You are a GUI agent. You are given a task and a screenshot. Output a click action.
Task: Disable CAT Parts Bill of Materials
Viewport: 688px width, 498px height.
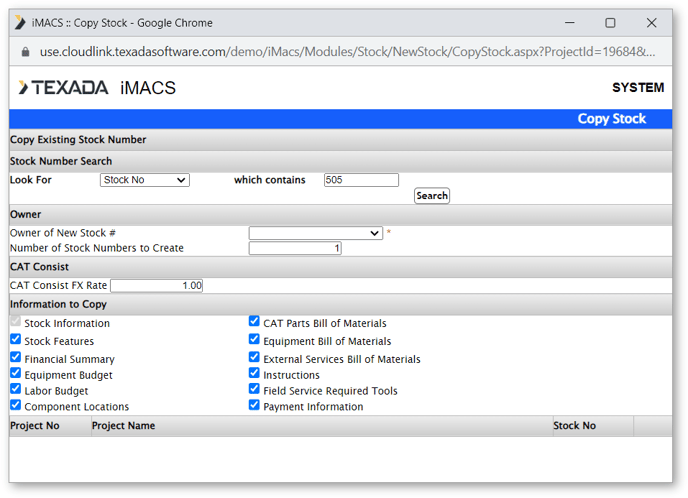coord(254,322)
